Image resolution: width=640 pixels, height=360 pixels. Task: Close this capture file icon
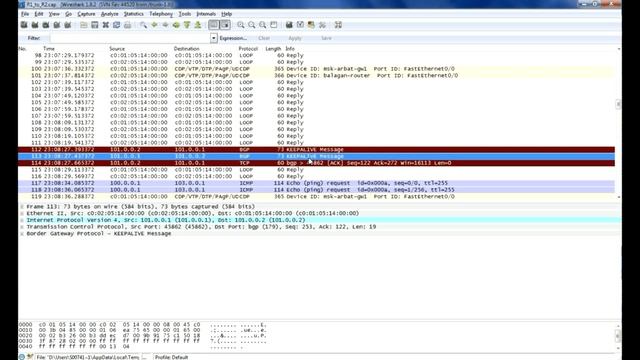pyautogui.click(x=106, y=25)
